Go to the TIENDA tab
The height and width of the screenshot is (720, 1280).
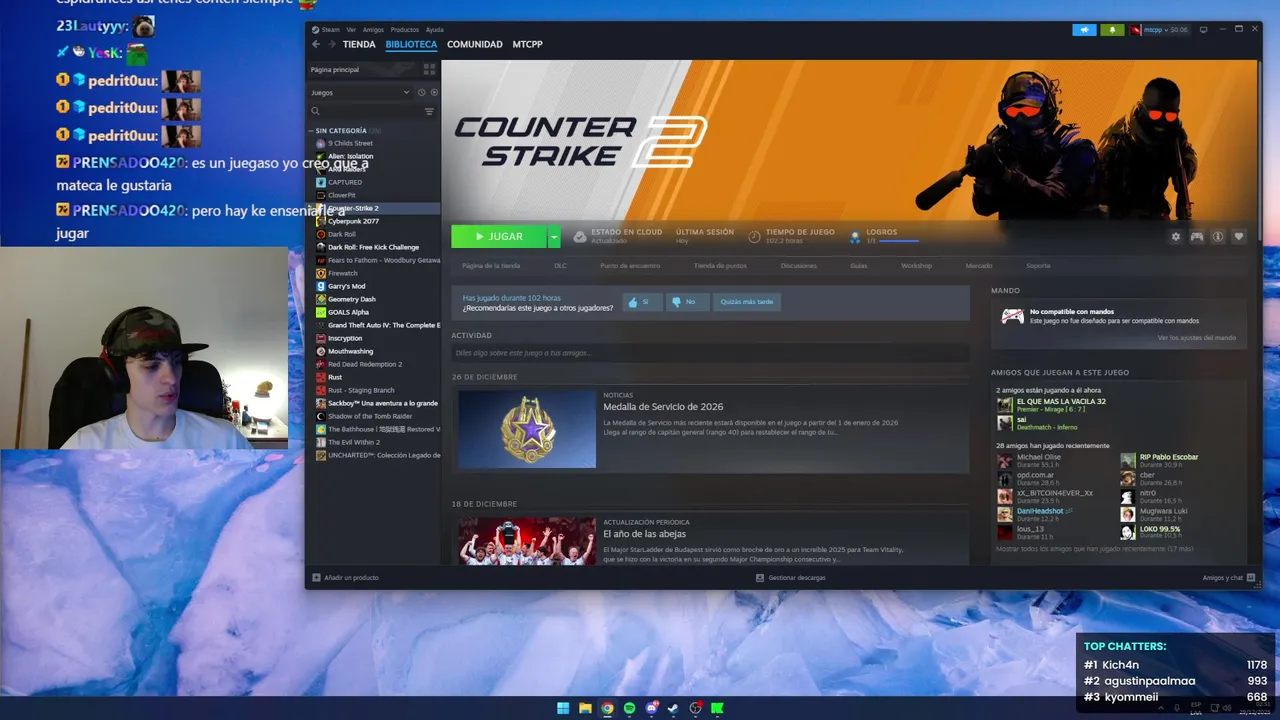pyautogui.click(x=359, y=45)
